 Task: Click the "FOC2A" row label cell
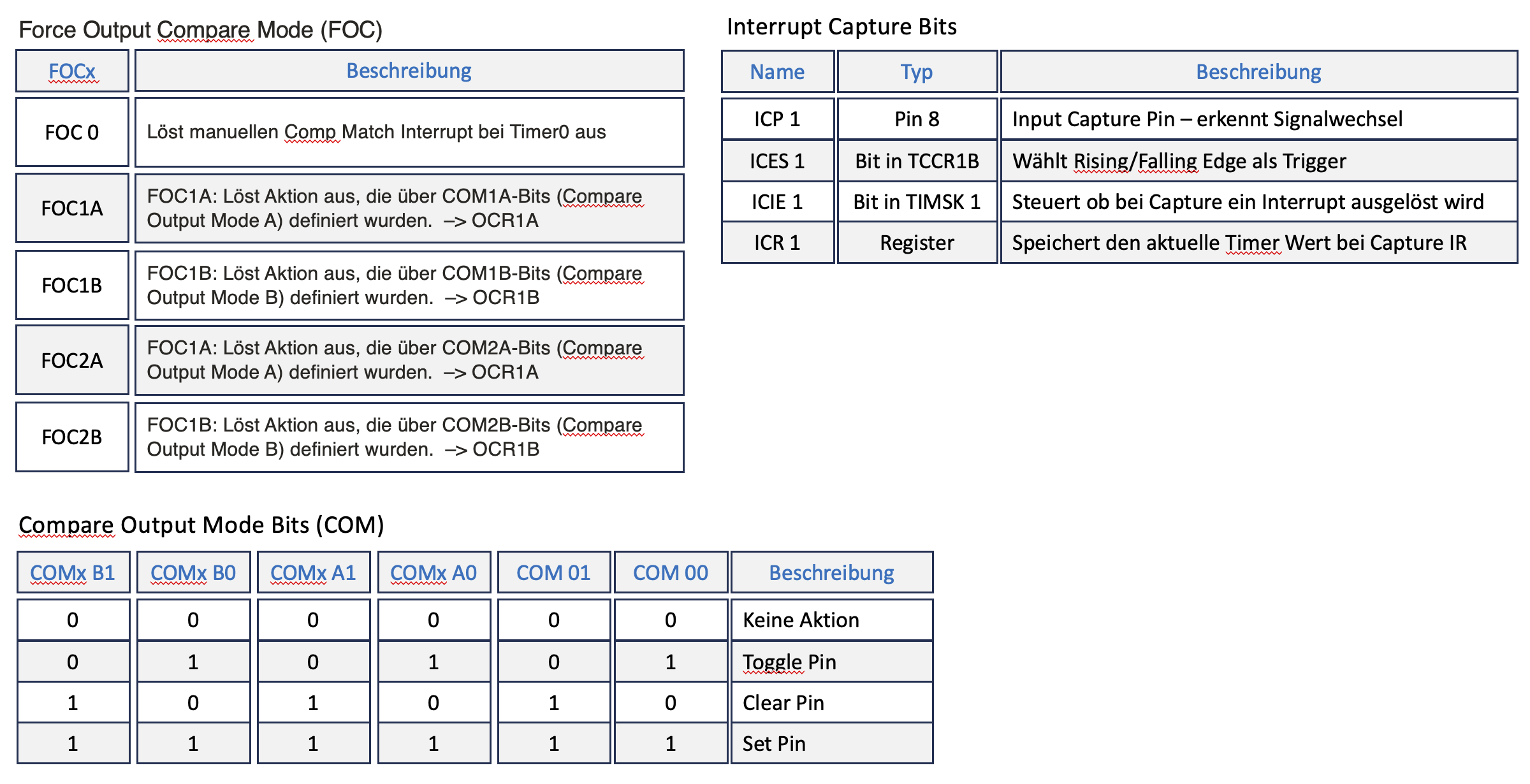tap(72, 361)
